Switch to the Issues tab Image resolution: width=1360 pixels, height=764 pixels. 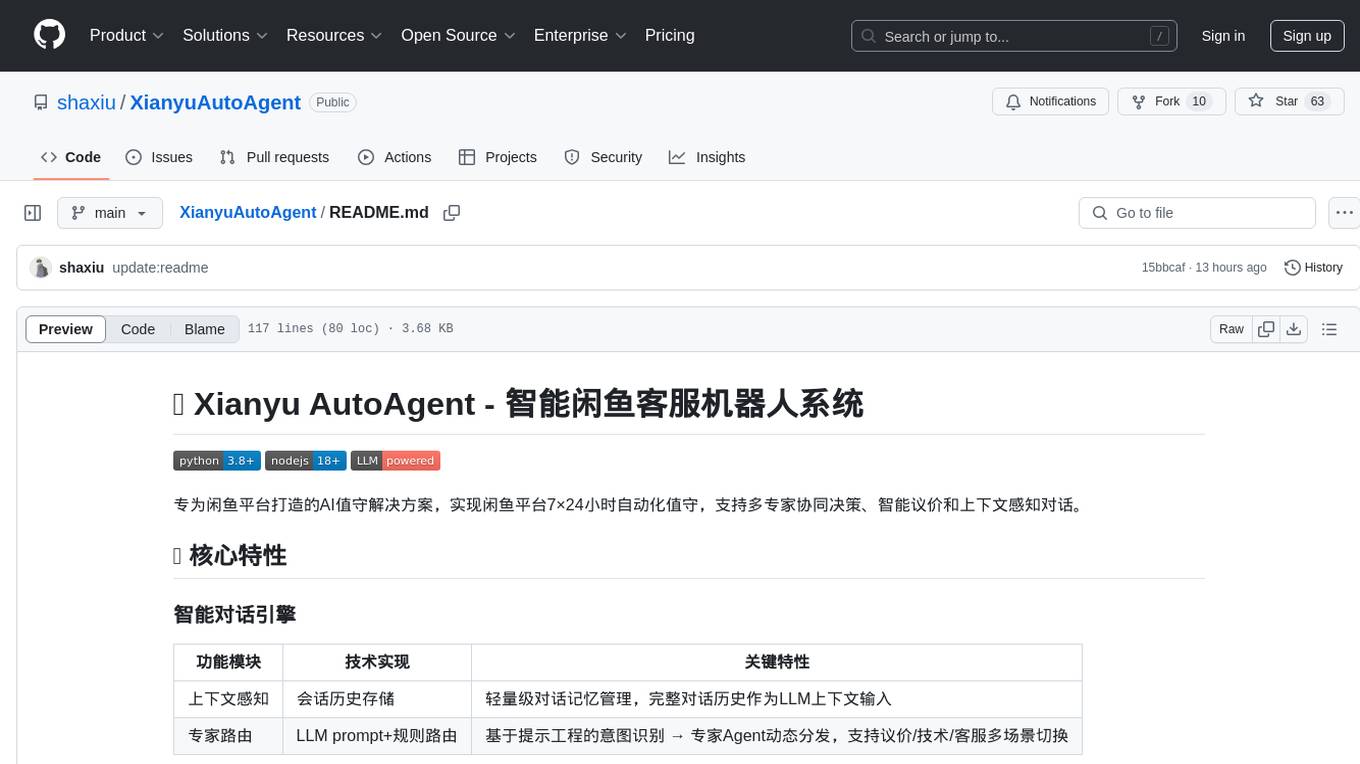pos(159,157)
